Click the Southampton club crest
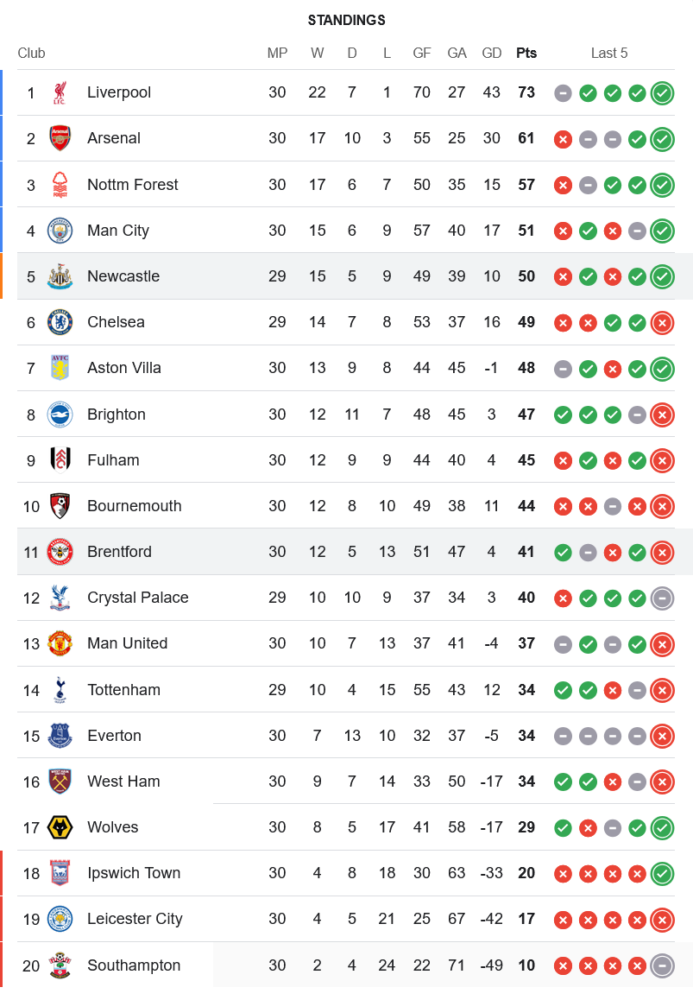Screen dimensions: 693x1000 click(x=60, y=966)
